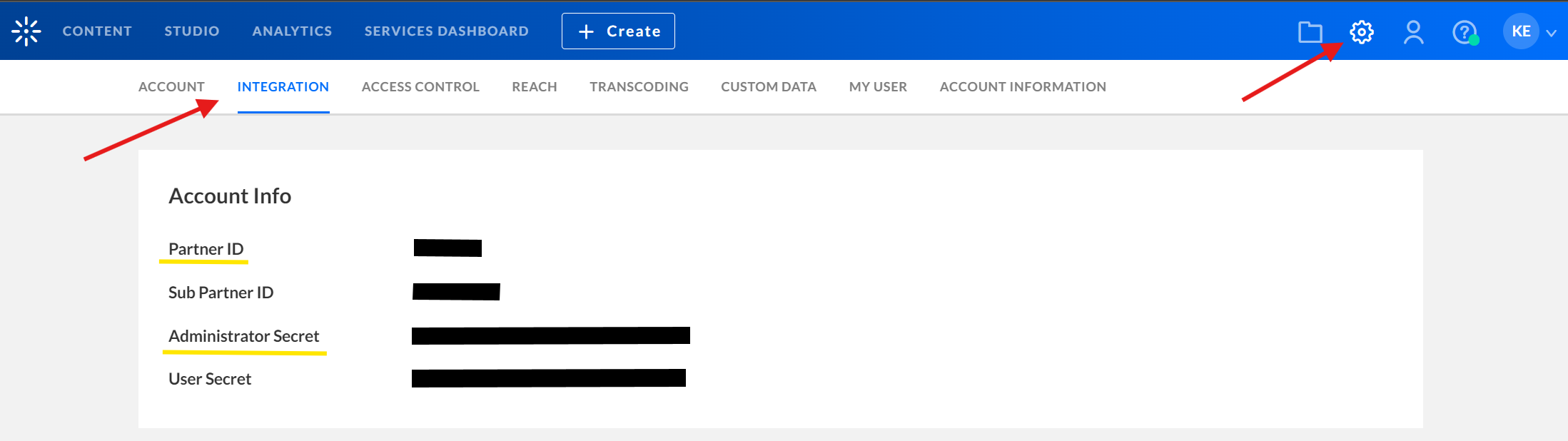Select the Integration tab
Image resolution: width=1568 pixels, height=441 pixels.
click(x=283, y=87)
